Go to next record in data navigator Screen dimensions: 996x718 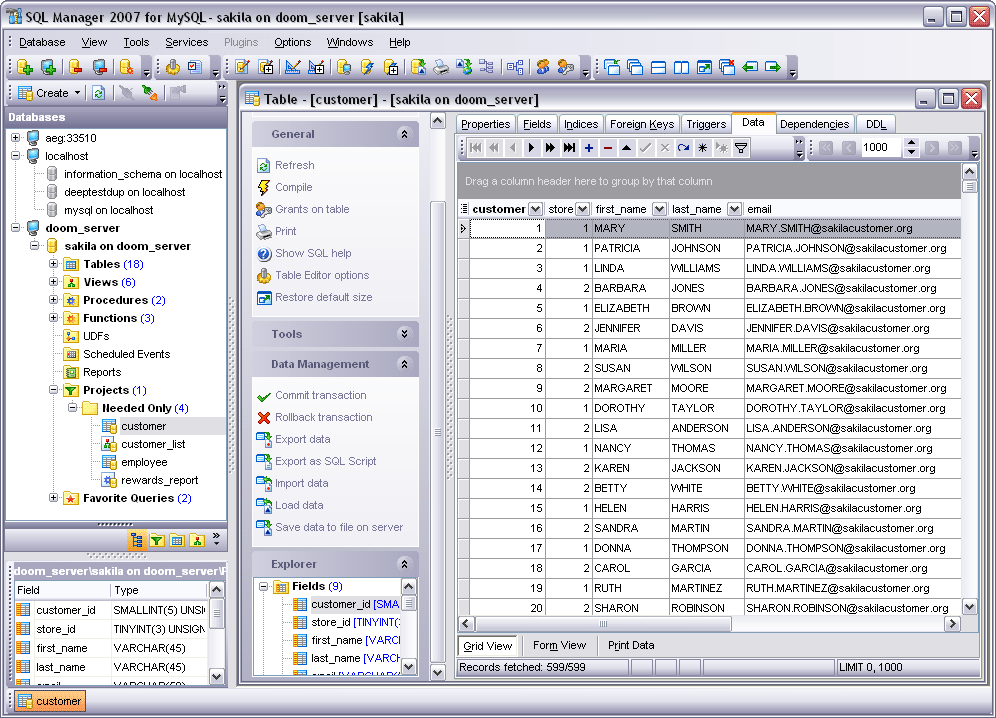tap(532, 148)
